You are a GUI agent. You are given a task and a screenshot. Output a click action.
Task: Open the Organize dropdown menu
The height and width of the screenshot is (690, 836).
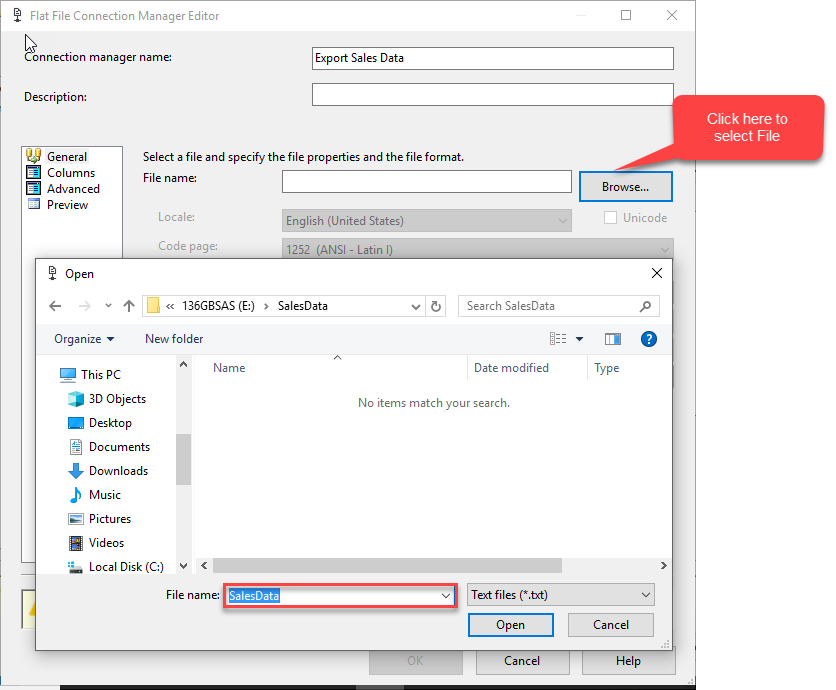coord(84,339)
